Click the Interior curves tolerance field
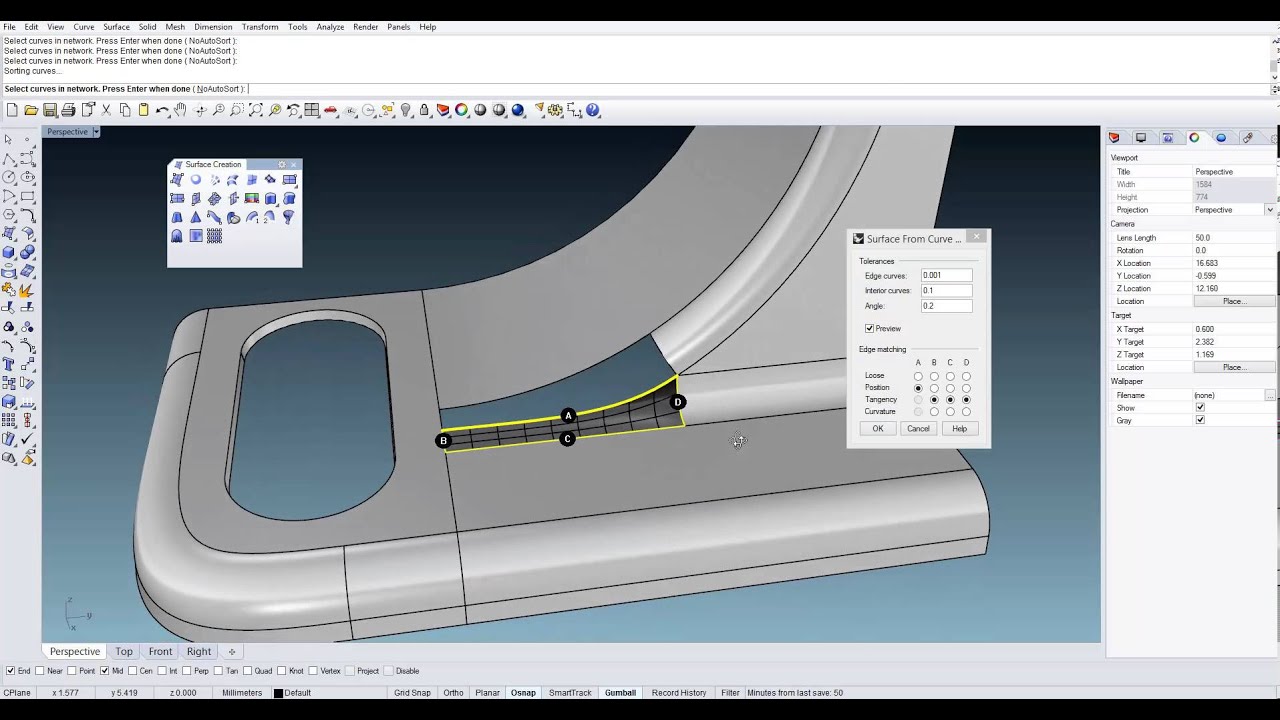Image resolution: width=1280 pixels, height=720 pixels. tap(946, 291)
